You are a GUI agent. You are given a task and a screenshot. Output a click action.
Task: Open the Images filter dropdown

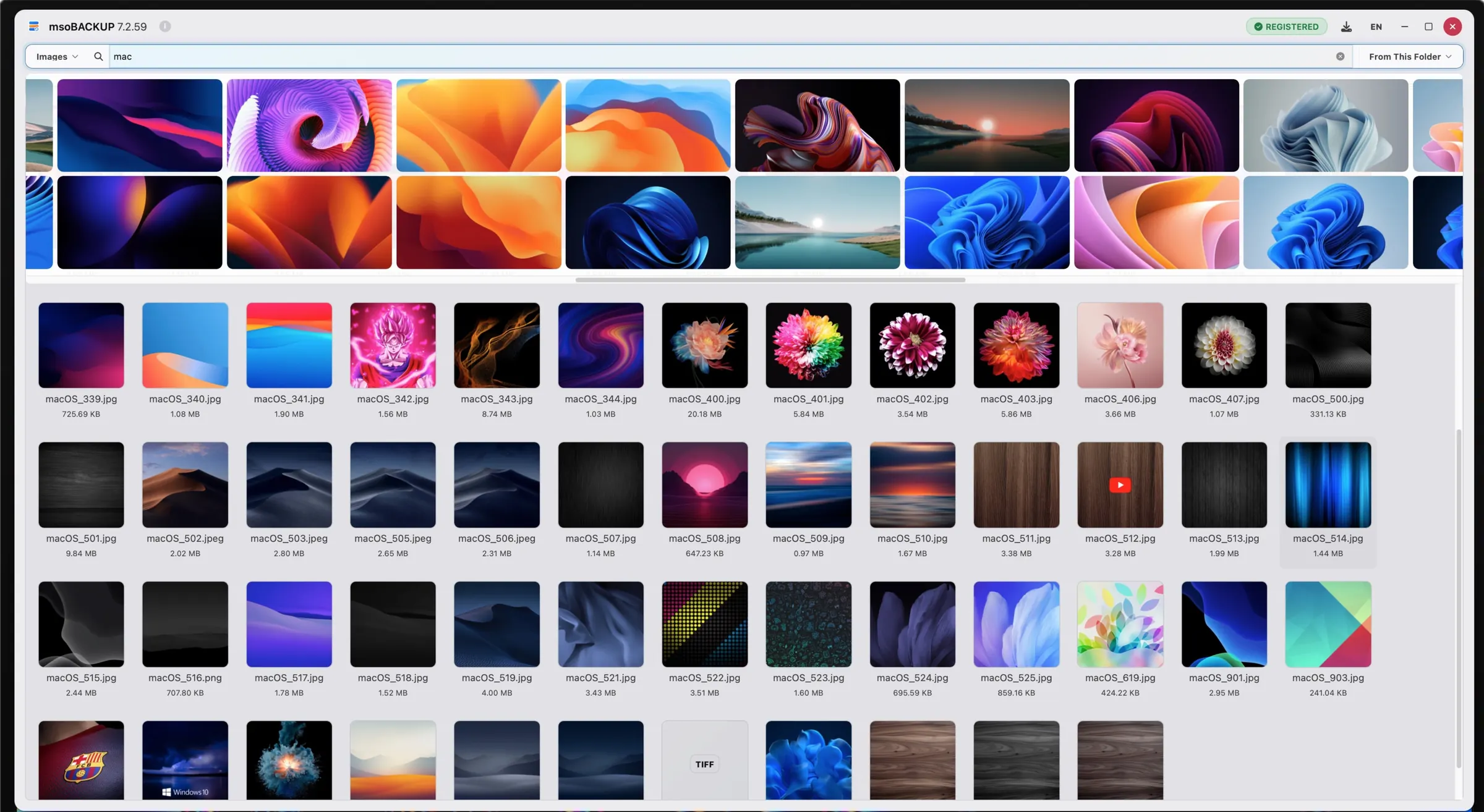57,56
